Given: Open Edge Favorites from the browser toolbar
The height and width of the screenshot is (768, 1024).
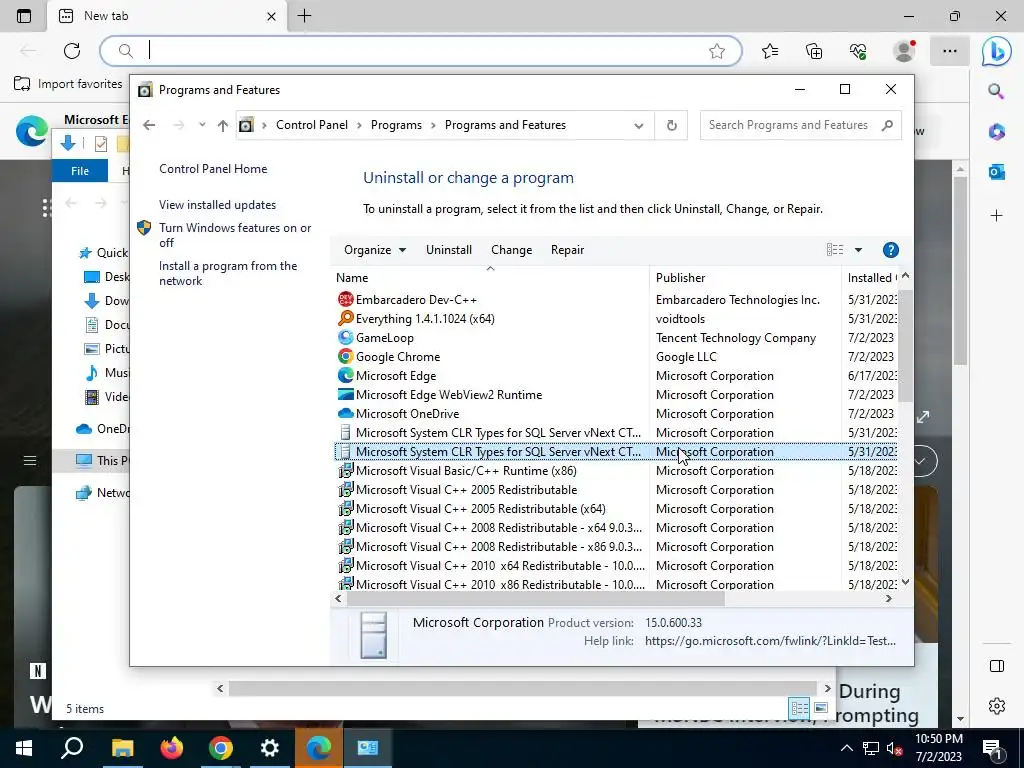Looking at the screenshot, I should 770,51.
